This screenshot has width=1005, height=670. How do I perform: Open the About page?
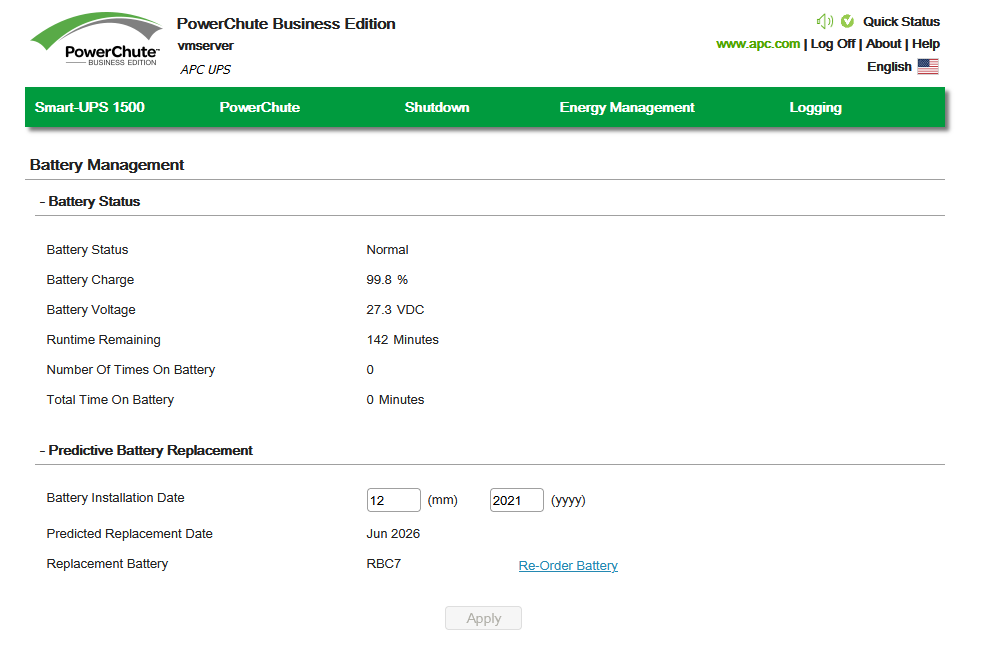(883, 44)
